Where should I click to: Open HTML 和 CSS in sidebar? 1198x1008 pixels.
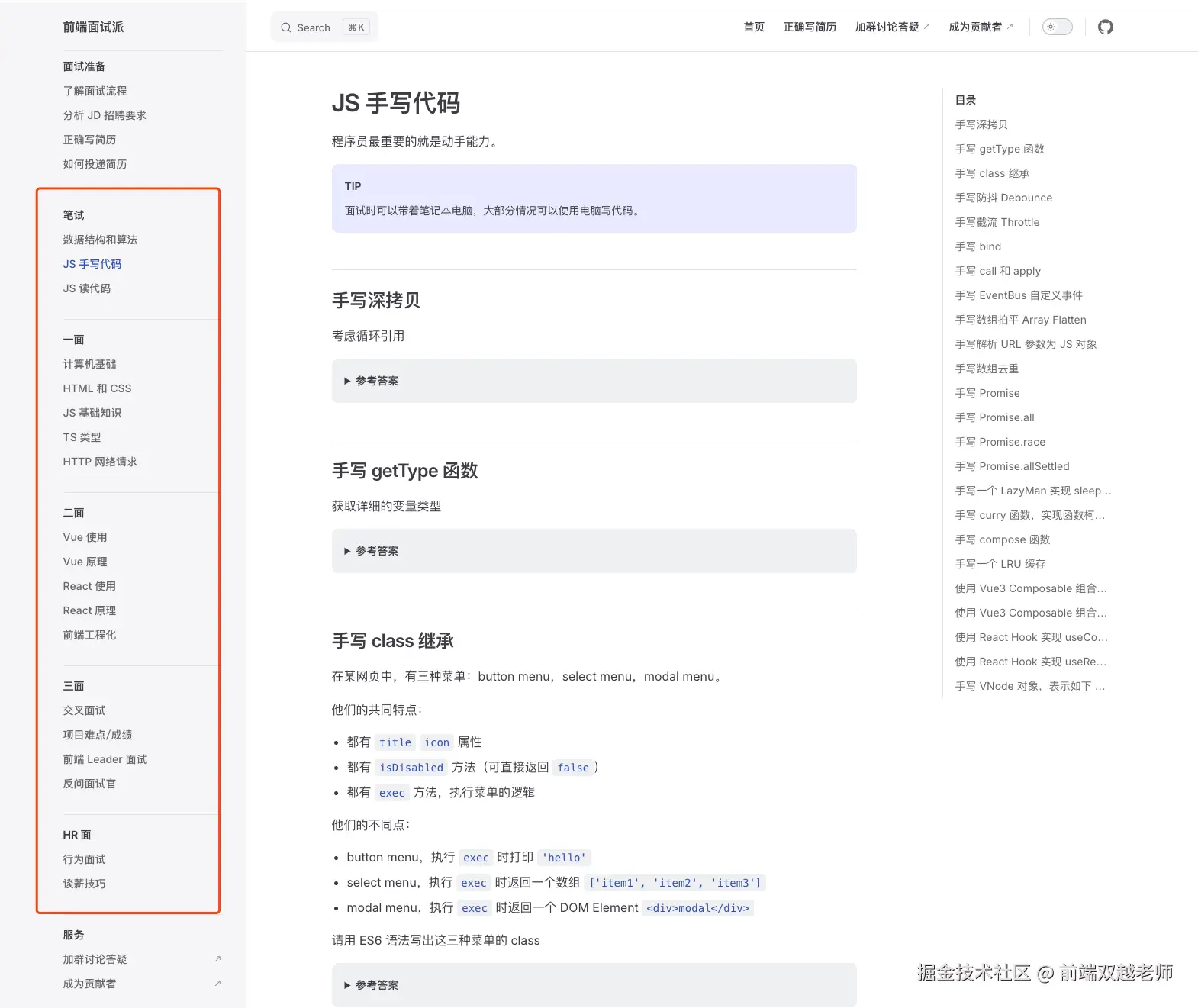click(x=97, y=388)
